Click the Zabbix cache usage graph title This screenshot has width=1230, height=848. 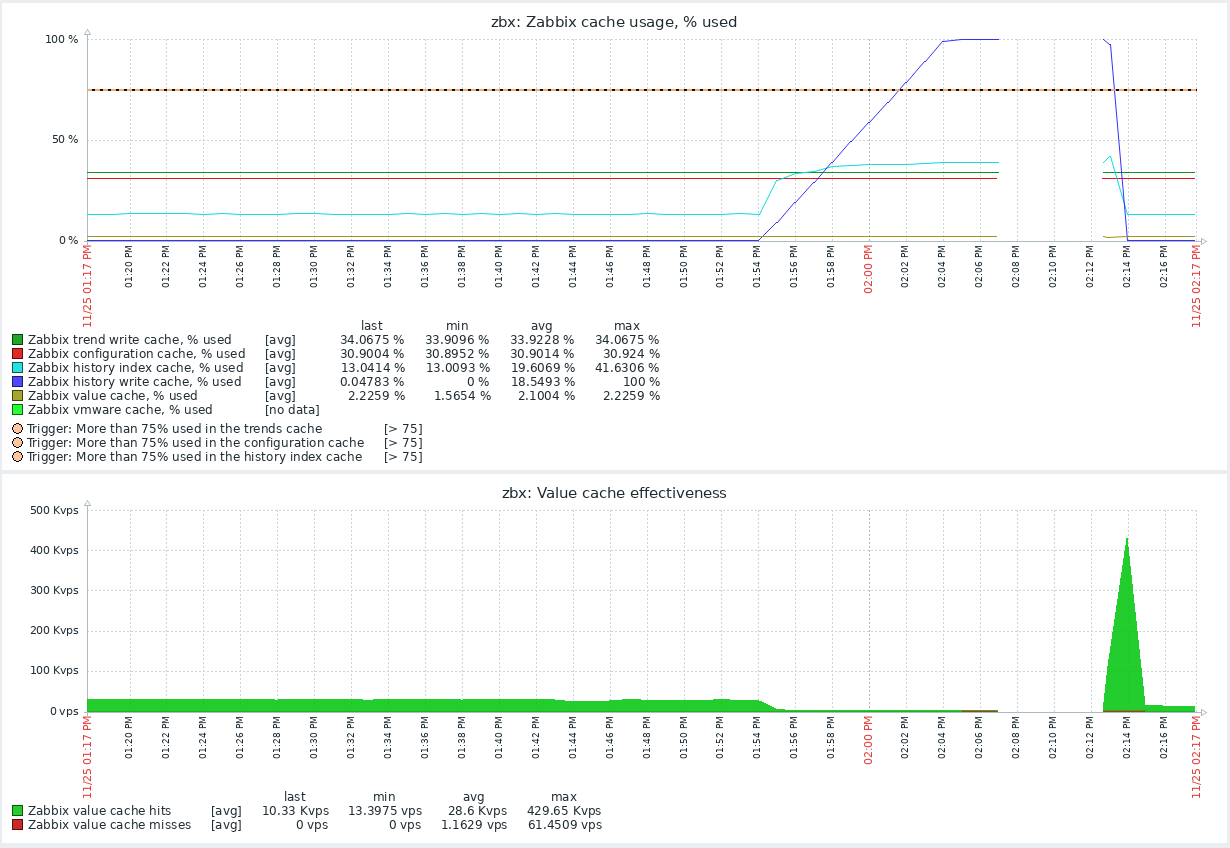(x=614, y=22)
